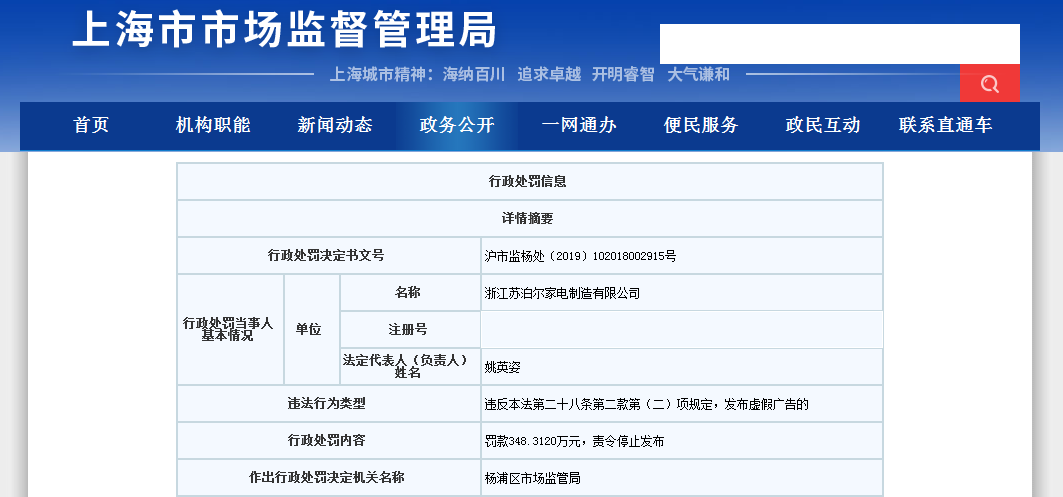Open the 便民服务 menu item
This screenshot has height=497, width=1063.
701,125
